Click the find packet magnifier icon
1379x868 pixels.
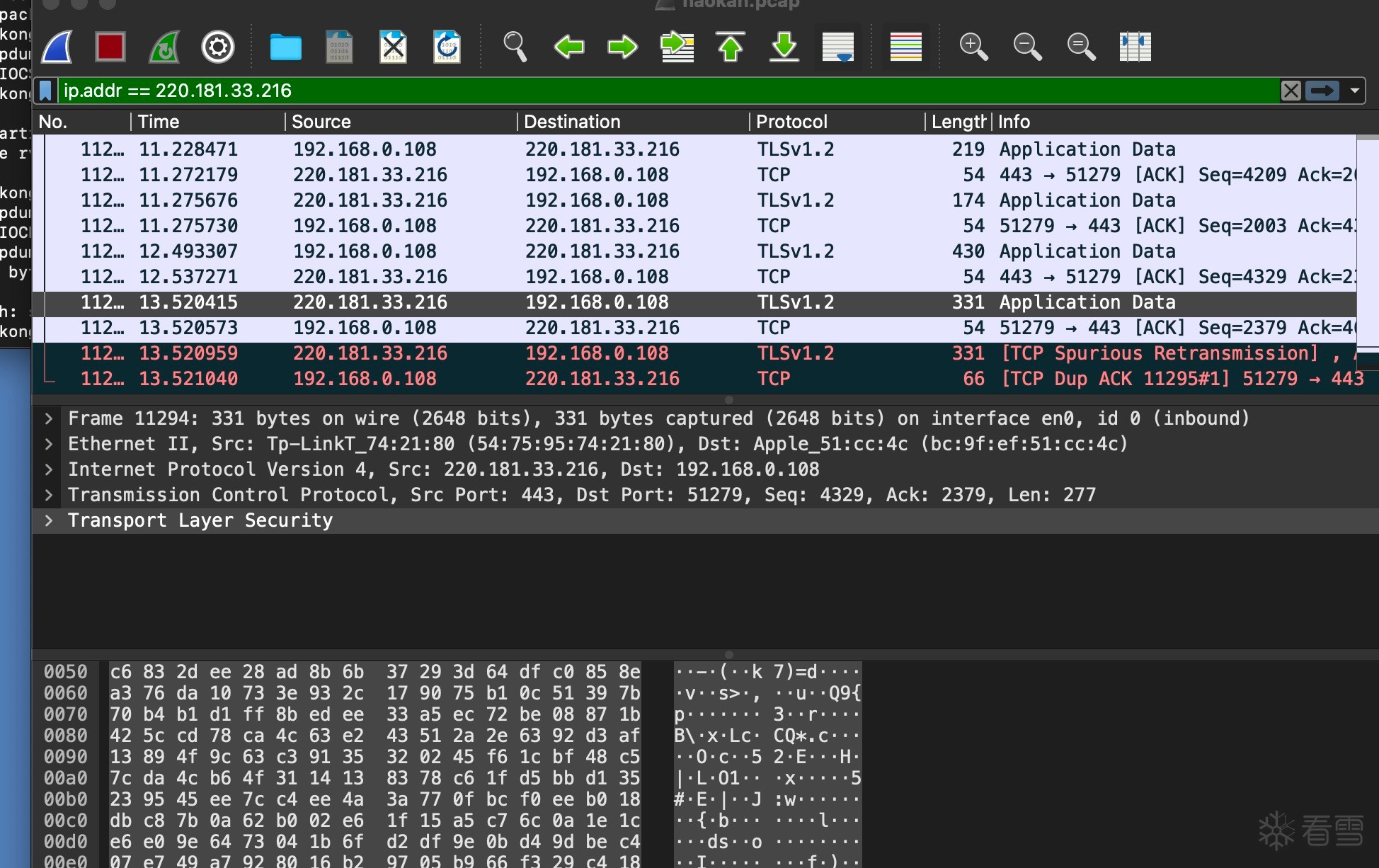515,47
